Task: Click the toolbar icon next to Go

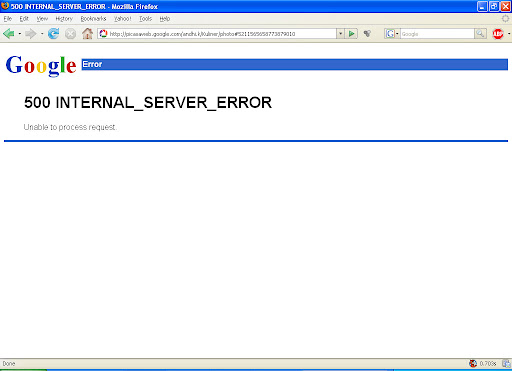Action: (367, 34)
